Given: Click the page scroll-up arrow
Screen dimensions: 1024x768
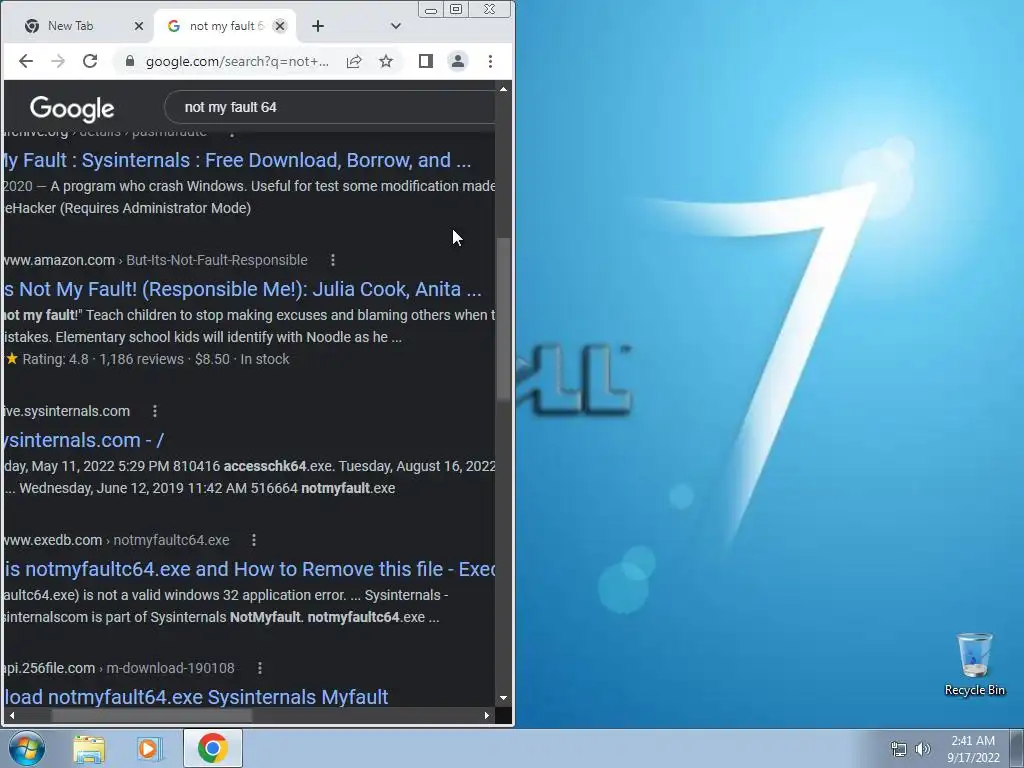Looking at the screenshot, I should tap(504, 89).
